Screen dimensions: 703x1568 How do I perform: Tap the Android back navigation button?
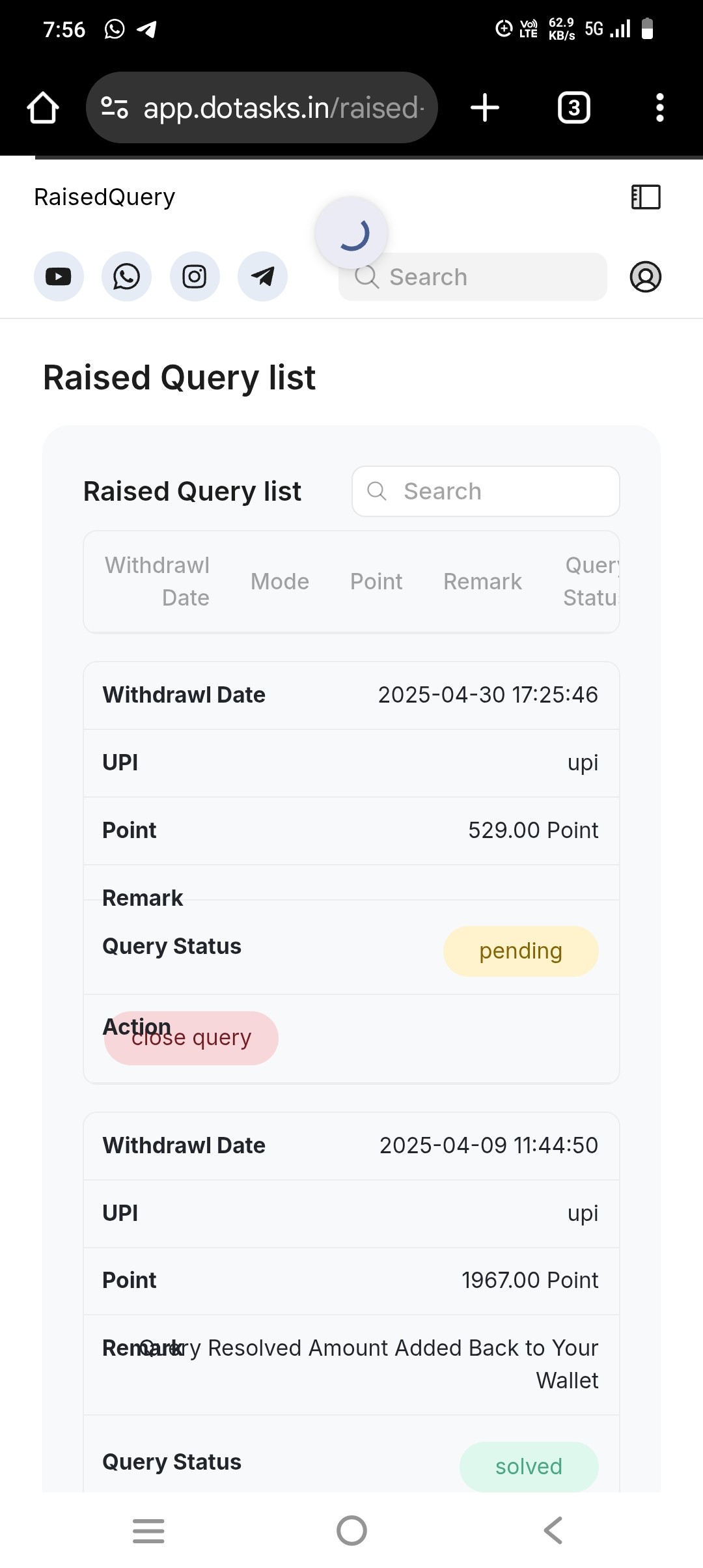(x=553, y=1530)
